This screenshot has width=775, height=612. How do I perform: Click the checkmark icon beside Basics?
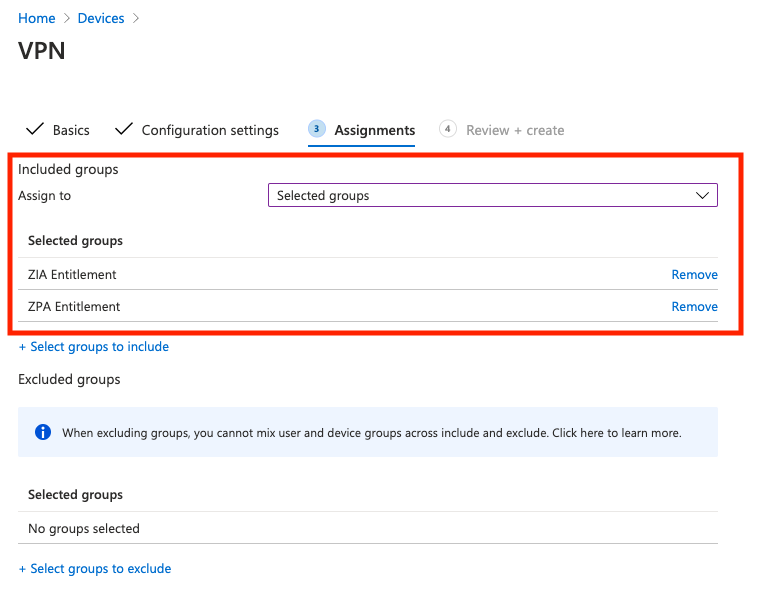pyautogui.click(x=35, y=130)
